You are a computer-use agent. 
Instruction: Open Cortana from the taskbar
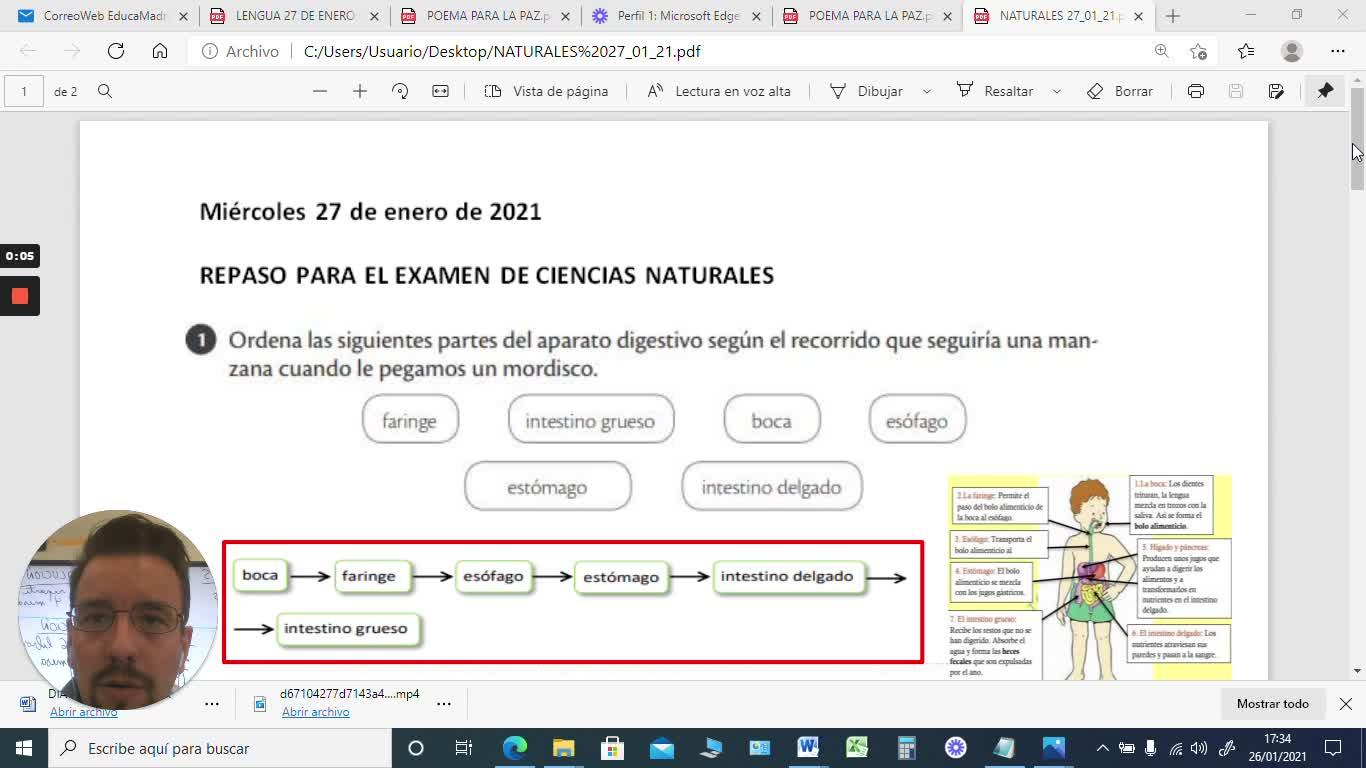pyautogui.click(x=416, y=748)
